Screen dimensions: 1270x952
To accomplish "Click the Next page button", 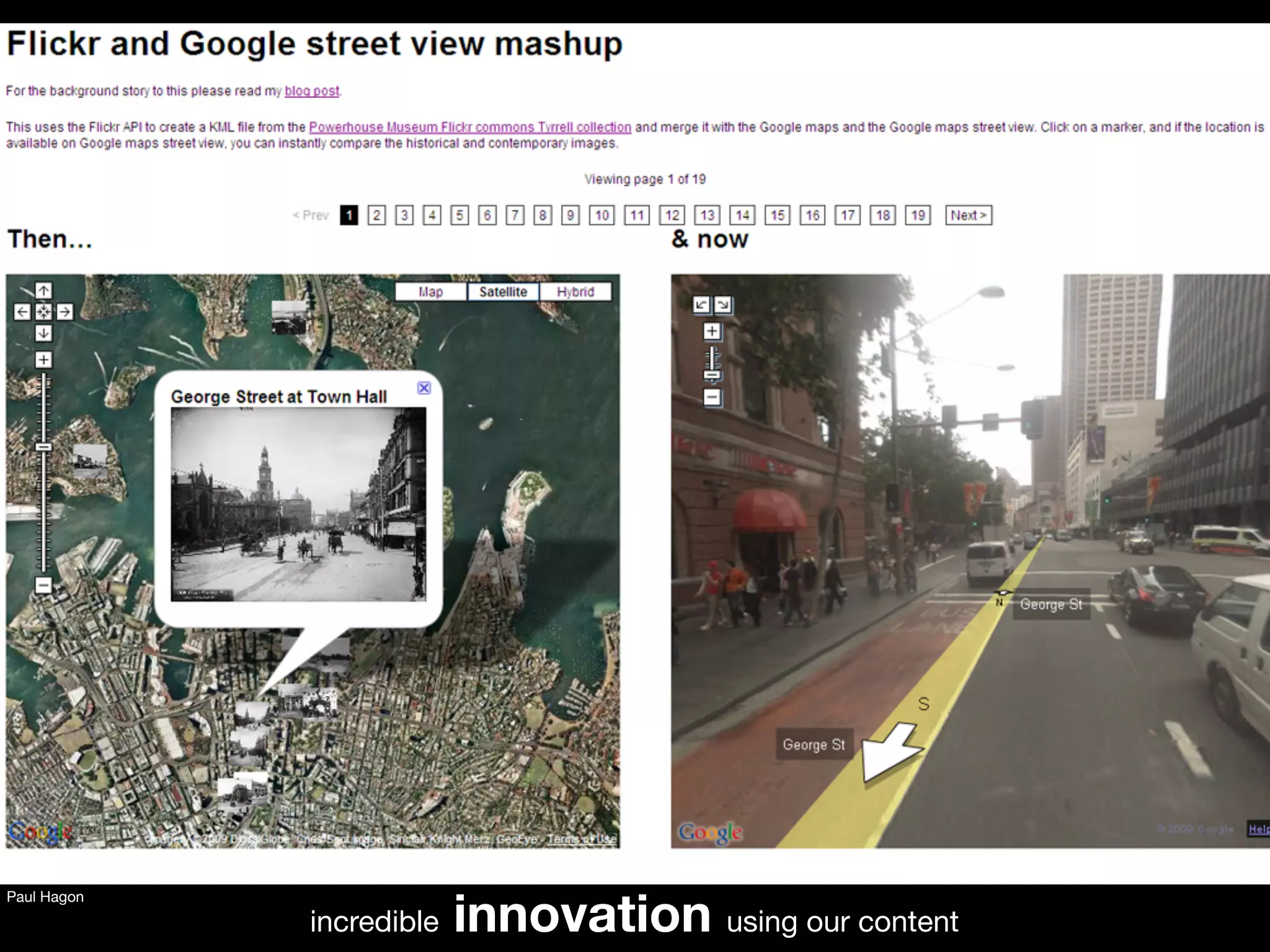I will 969,215.
